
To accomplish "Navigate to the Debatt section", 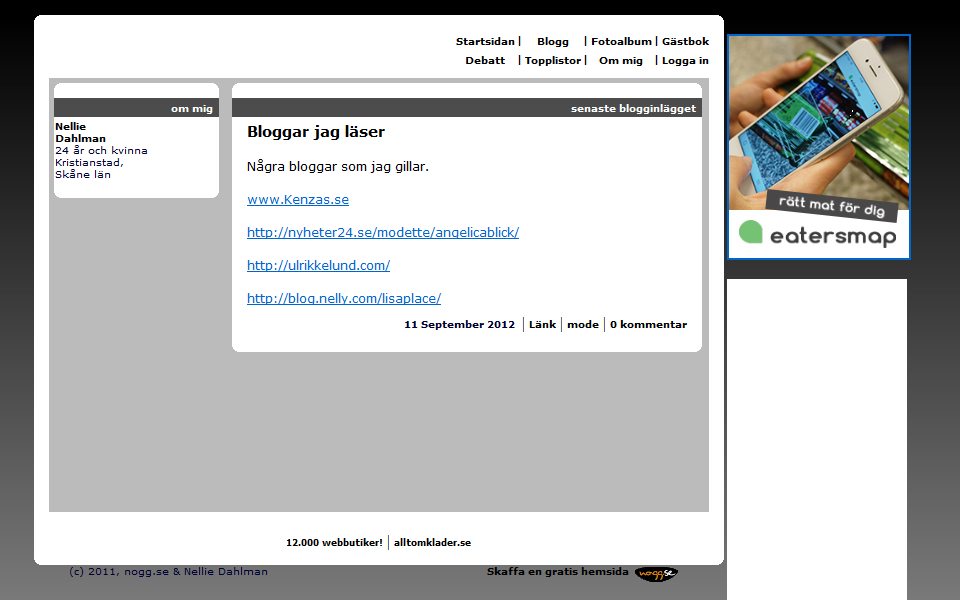I will pyautogui.click(x=485, y=61).
